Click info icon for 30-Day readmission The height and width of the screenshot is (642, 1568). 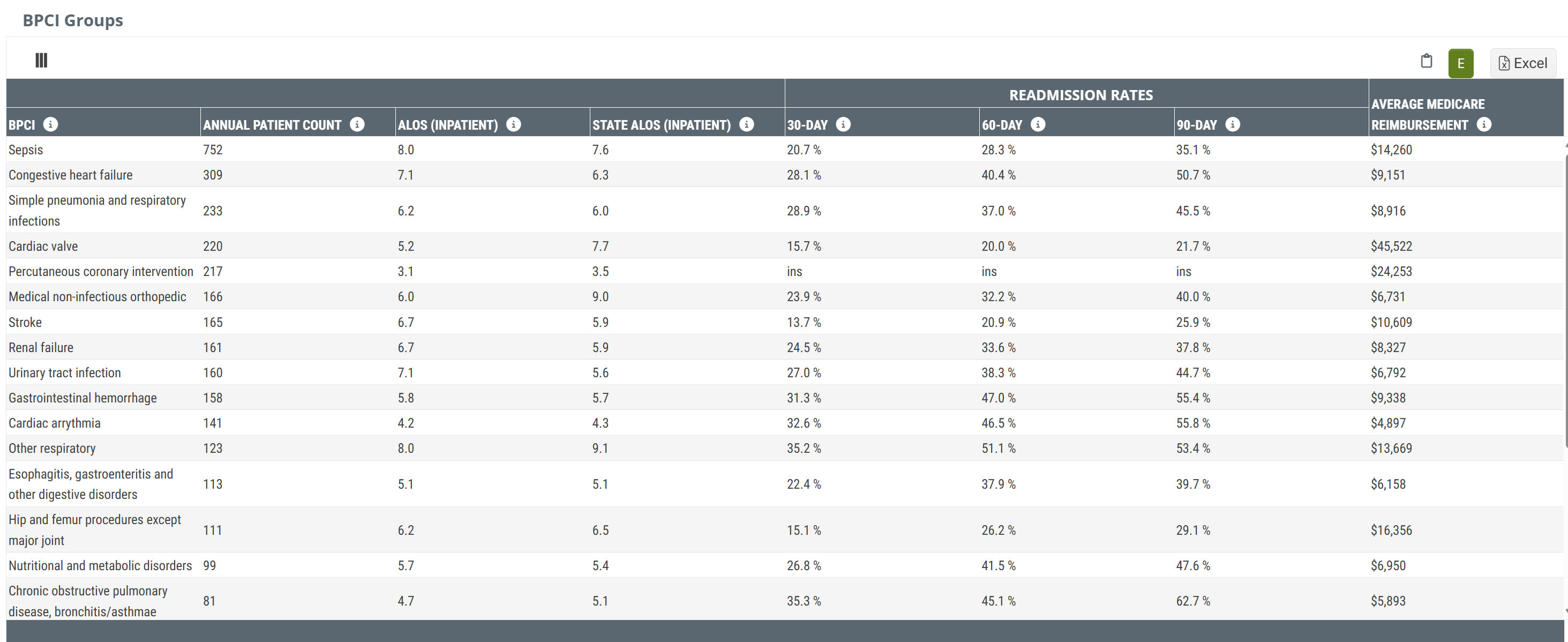(x=843, y=124)
